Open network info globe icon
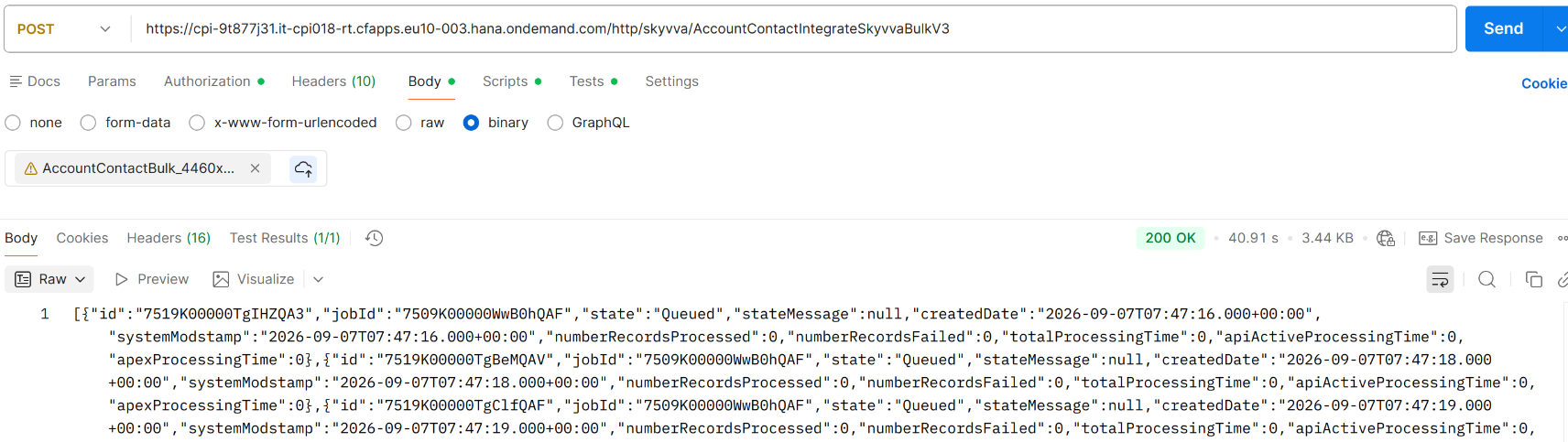1568x442 pixels. coord(1386,238)
